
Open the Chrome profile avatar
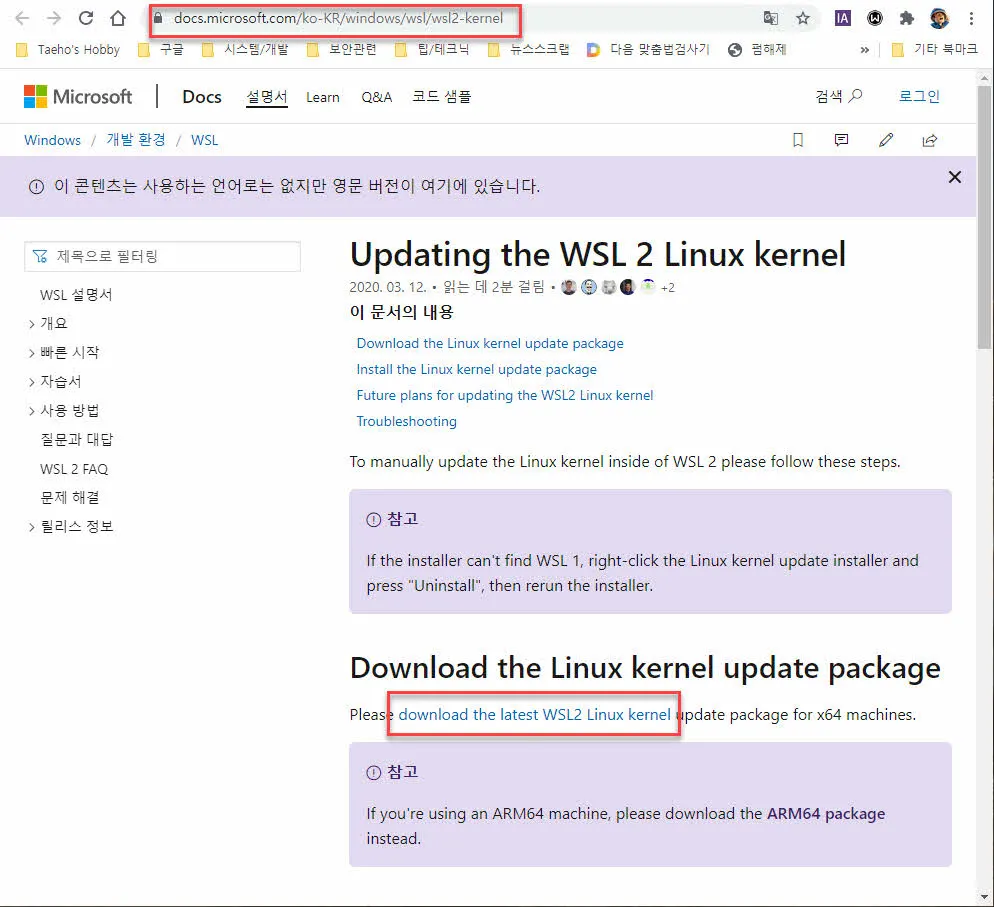(x=939, y=18)
